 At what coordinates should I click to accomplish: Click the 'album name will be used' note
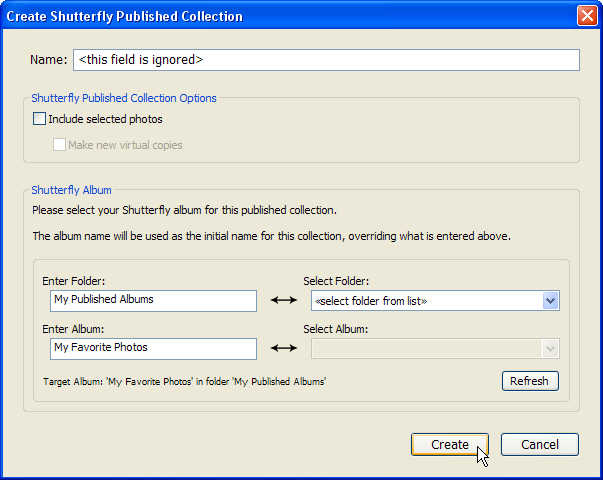272,236
